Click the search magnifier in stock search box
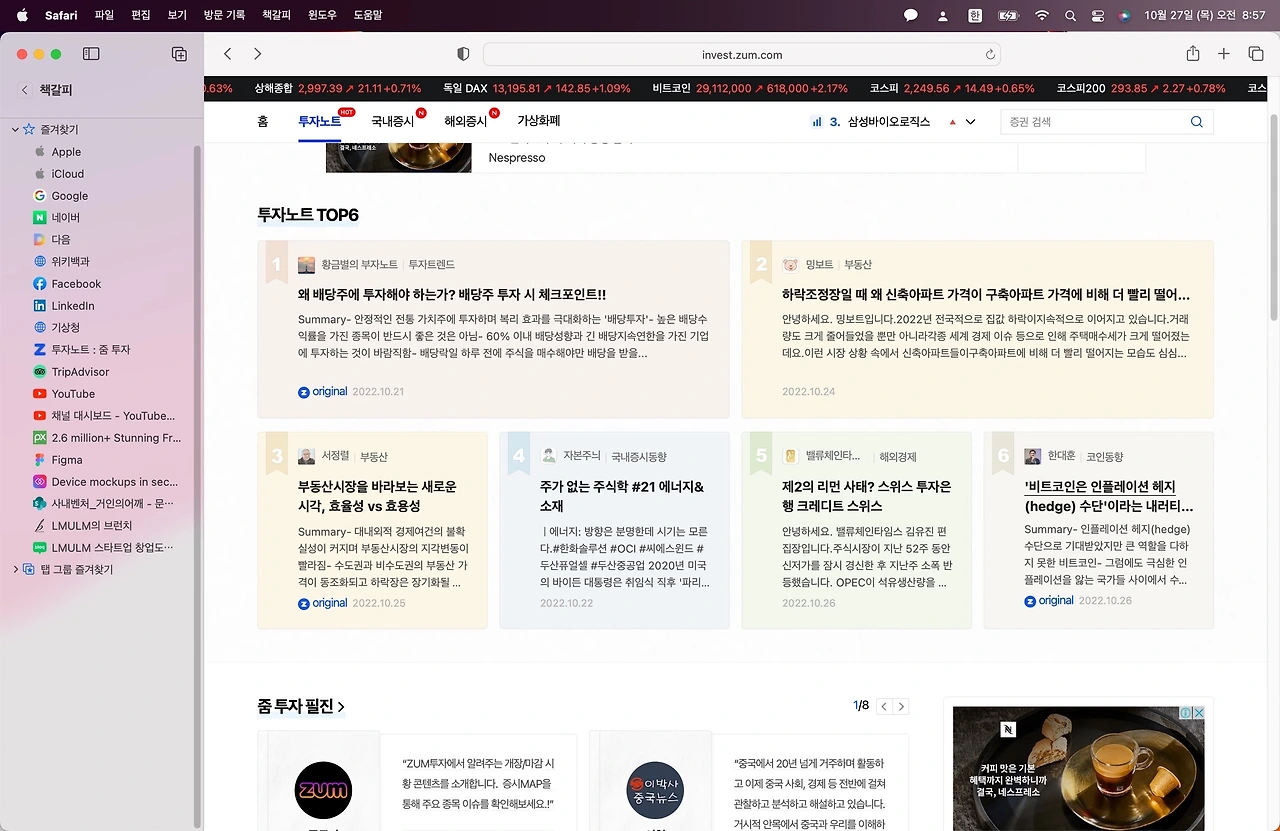1280x831 pixels. (x=1197, y=122)
